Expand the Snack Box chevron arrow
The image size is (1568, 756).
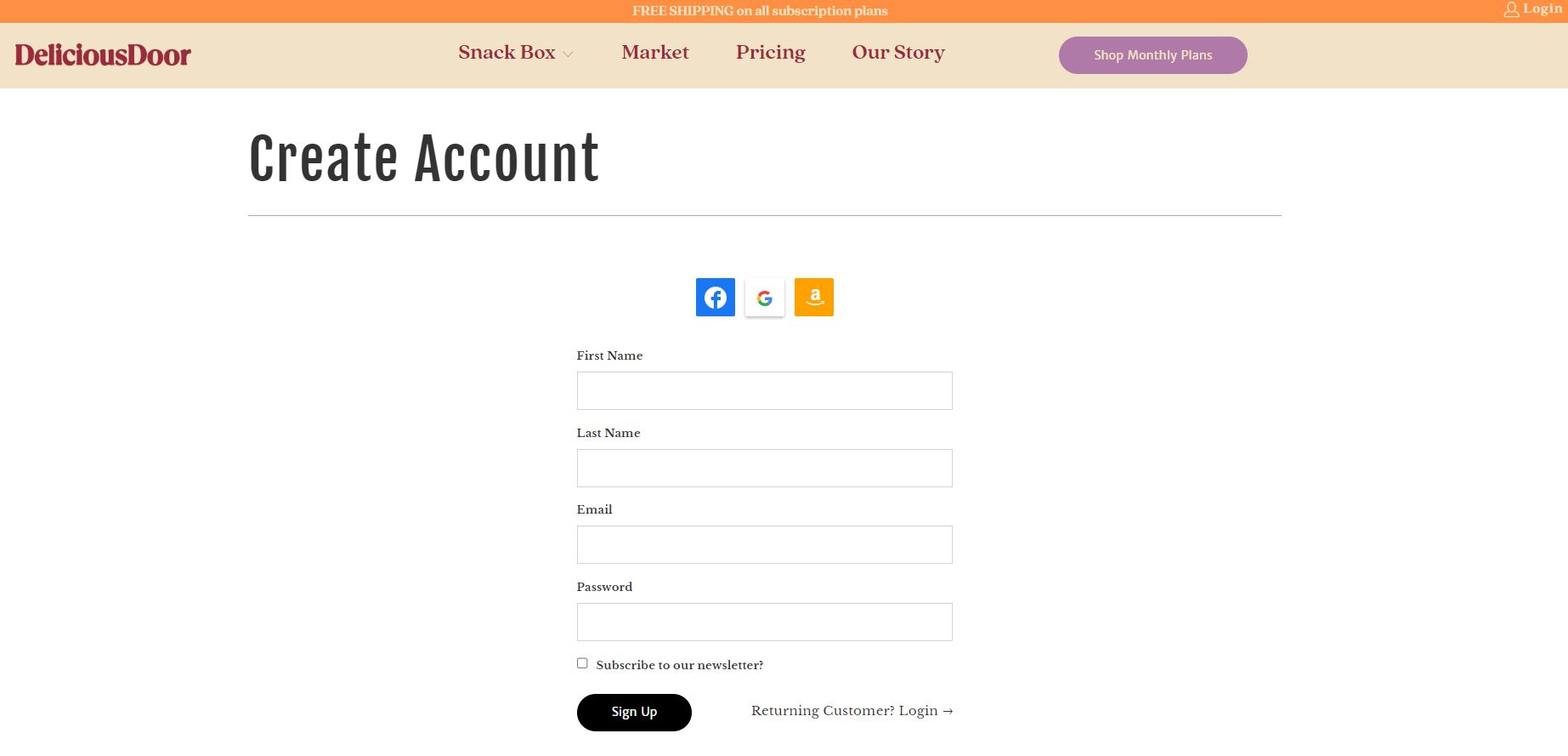tap(569, 54)
